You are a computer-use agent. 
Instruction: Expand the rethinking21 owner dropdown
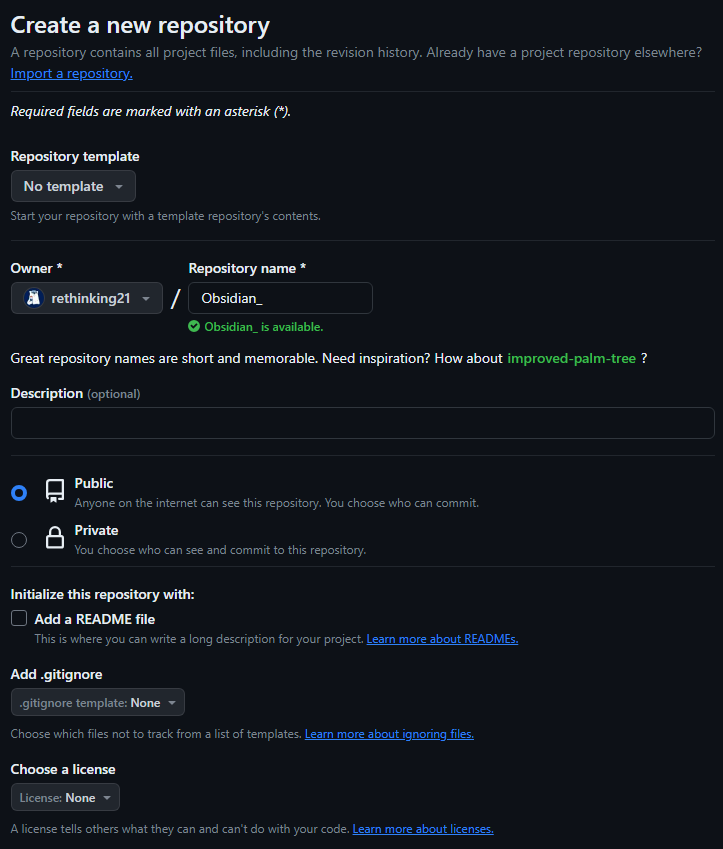click(x=86, y=297)
